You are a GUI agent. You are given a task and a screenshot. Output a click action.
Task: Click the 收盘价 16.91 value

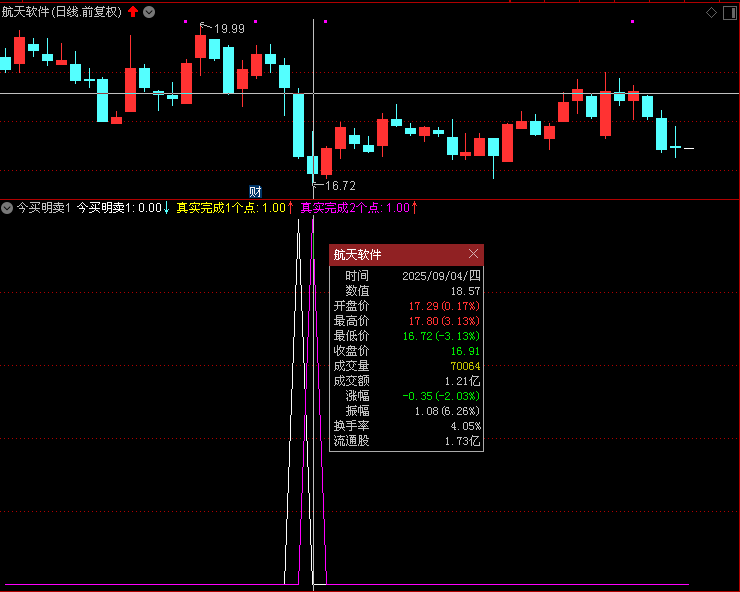pyautogui.click(x=465, y=351)
